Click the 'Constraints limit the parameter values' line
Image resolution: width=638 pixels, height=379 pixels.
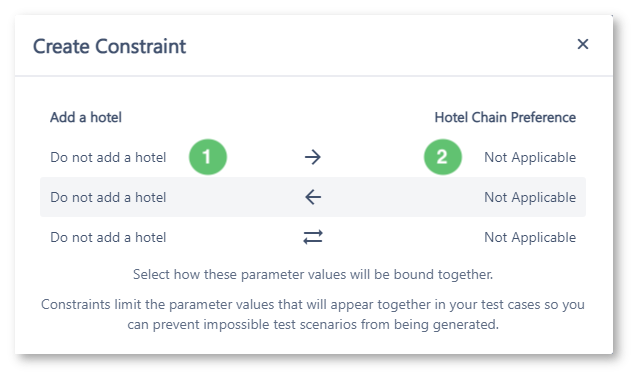tap(313, 305)
